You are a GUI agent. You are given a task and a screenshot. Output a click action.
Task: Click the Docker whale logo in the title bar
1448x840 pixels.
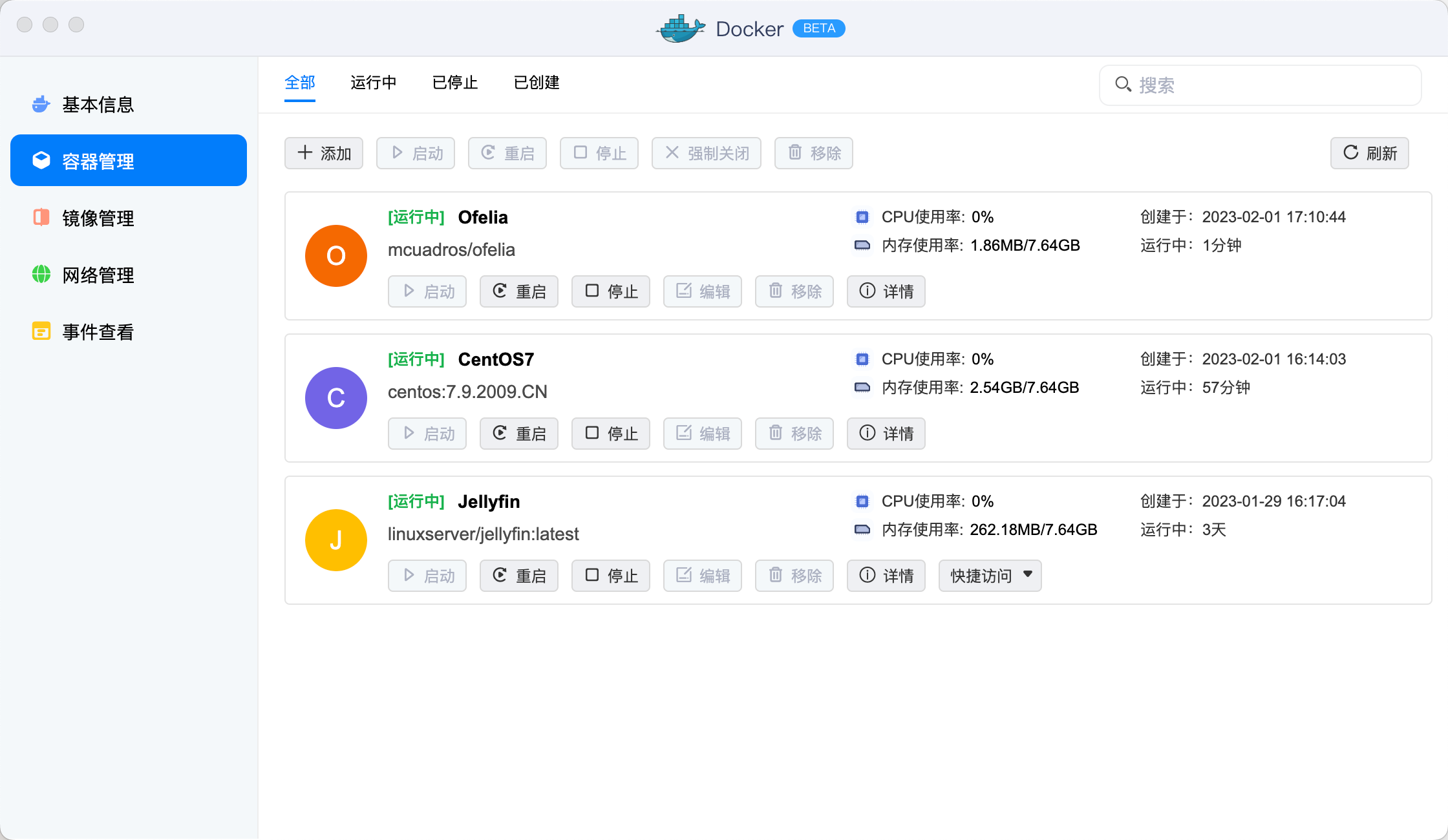(x=680, y=28)
